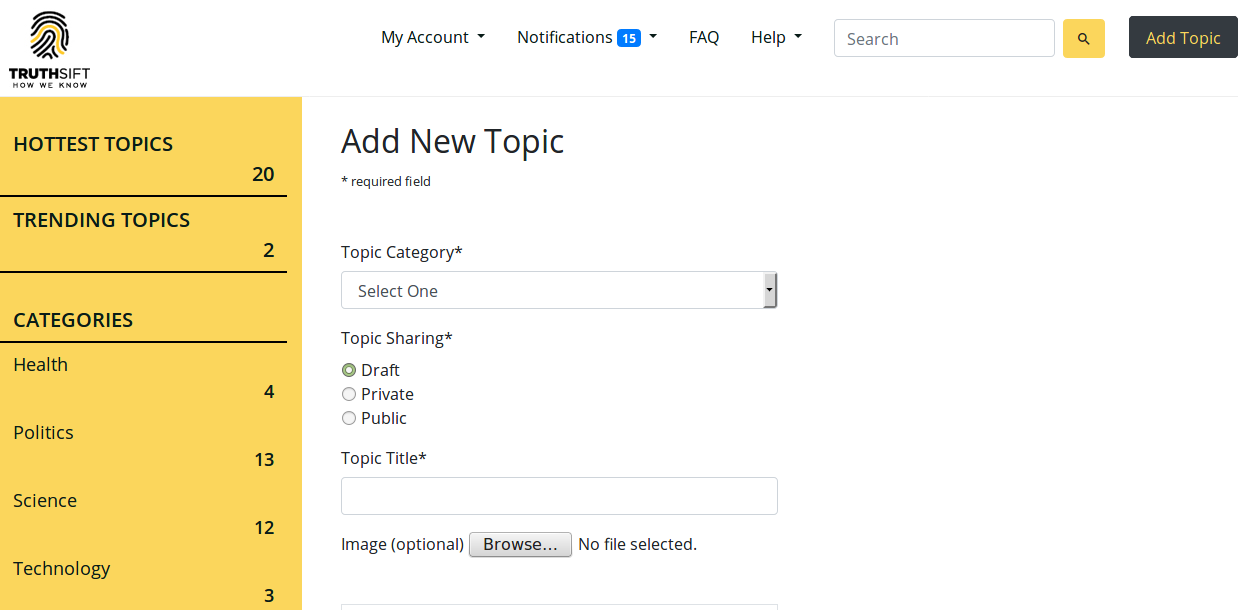Click the Add Topic button
Viewport: 1238px width, 610px height.
[x=1183, y=38]
